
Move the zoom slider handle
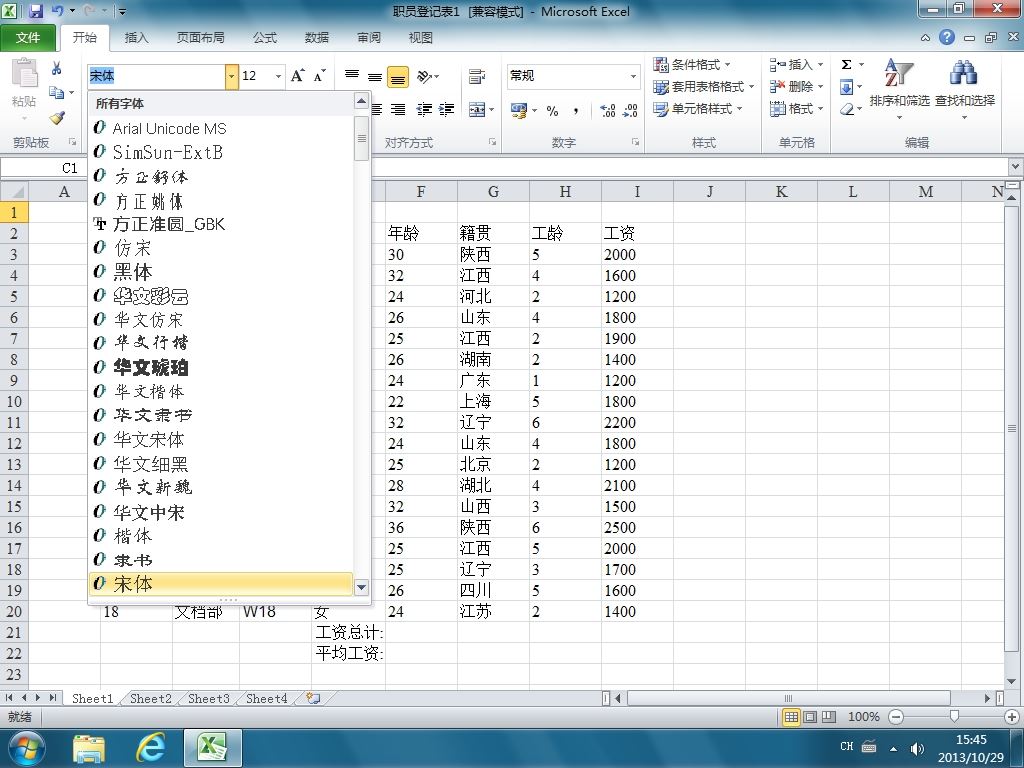point(955,717)
